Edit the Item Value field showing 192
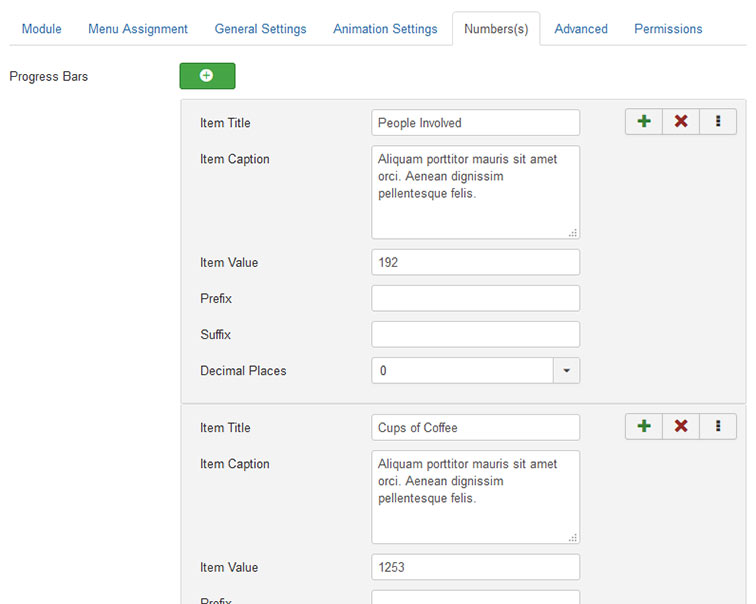The width and height of the screenshot is (756, 604). pyautogui.click(x=475, y=262)
